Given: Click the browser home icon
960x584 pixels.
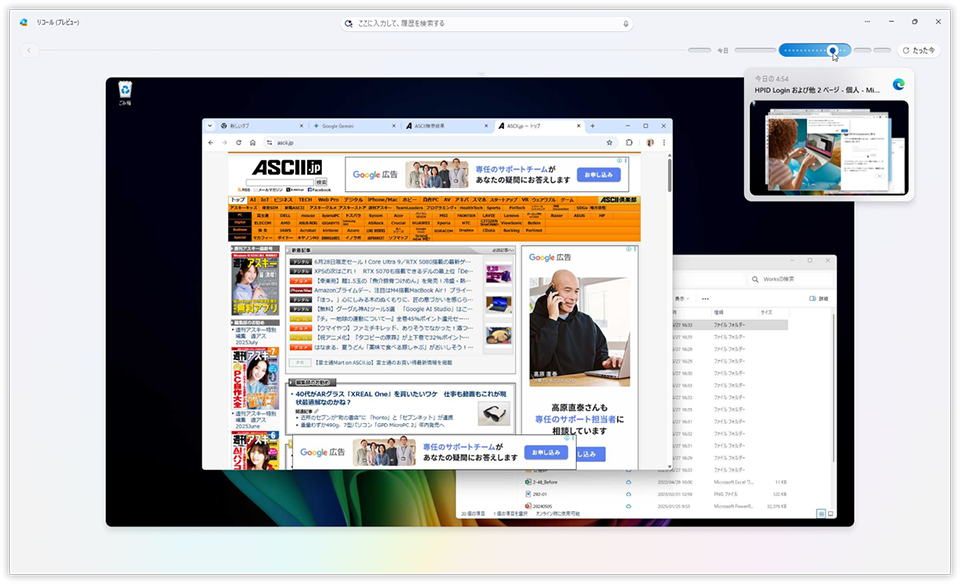Looking at the screenshot, I should click(x=253, y=143).
